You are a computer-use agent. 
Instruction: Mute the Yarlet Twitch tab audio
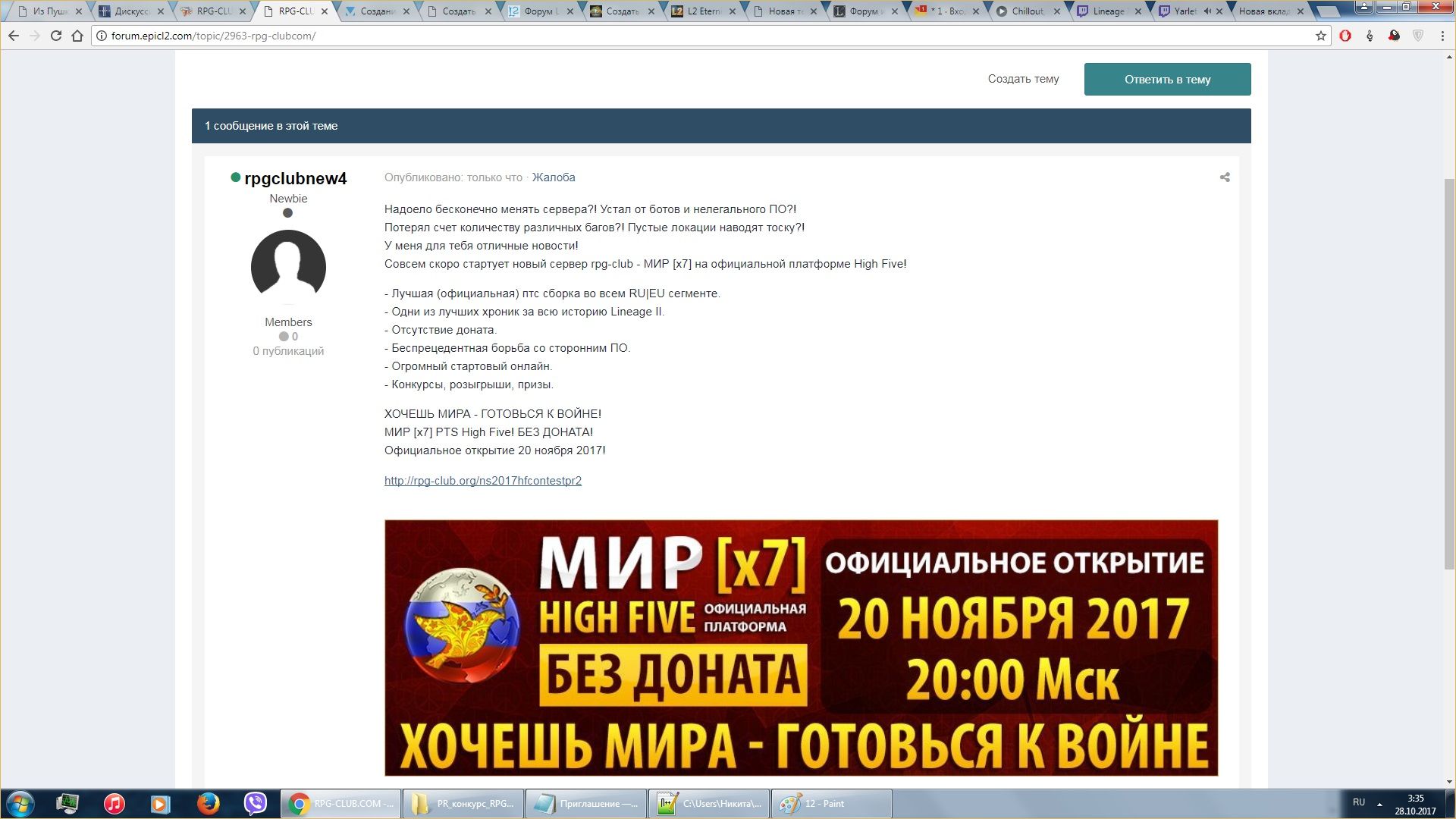click(1207, 11)
